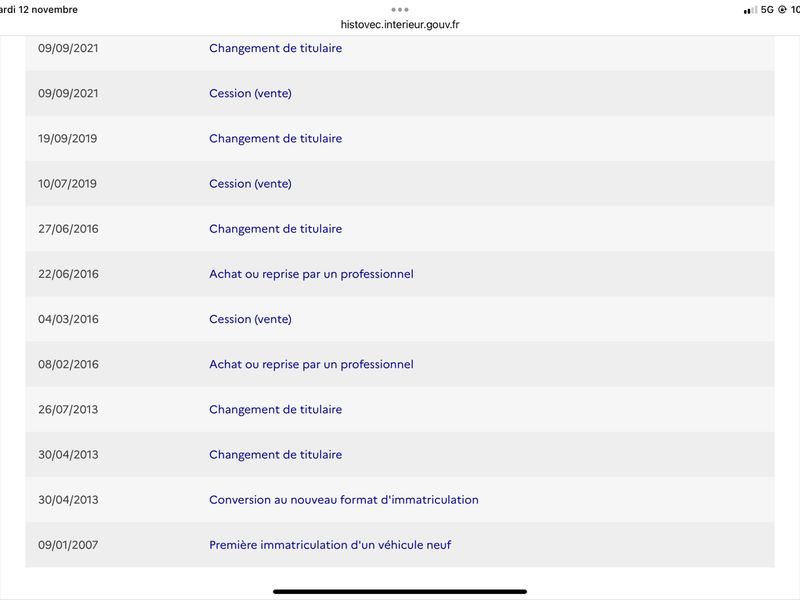Select Première immatriculation d'un véhicule neuf
800x600 pixels.
(330, 545)
